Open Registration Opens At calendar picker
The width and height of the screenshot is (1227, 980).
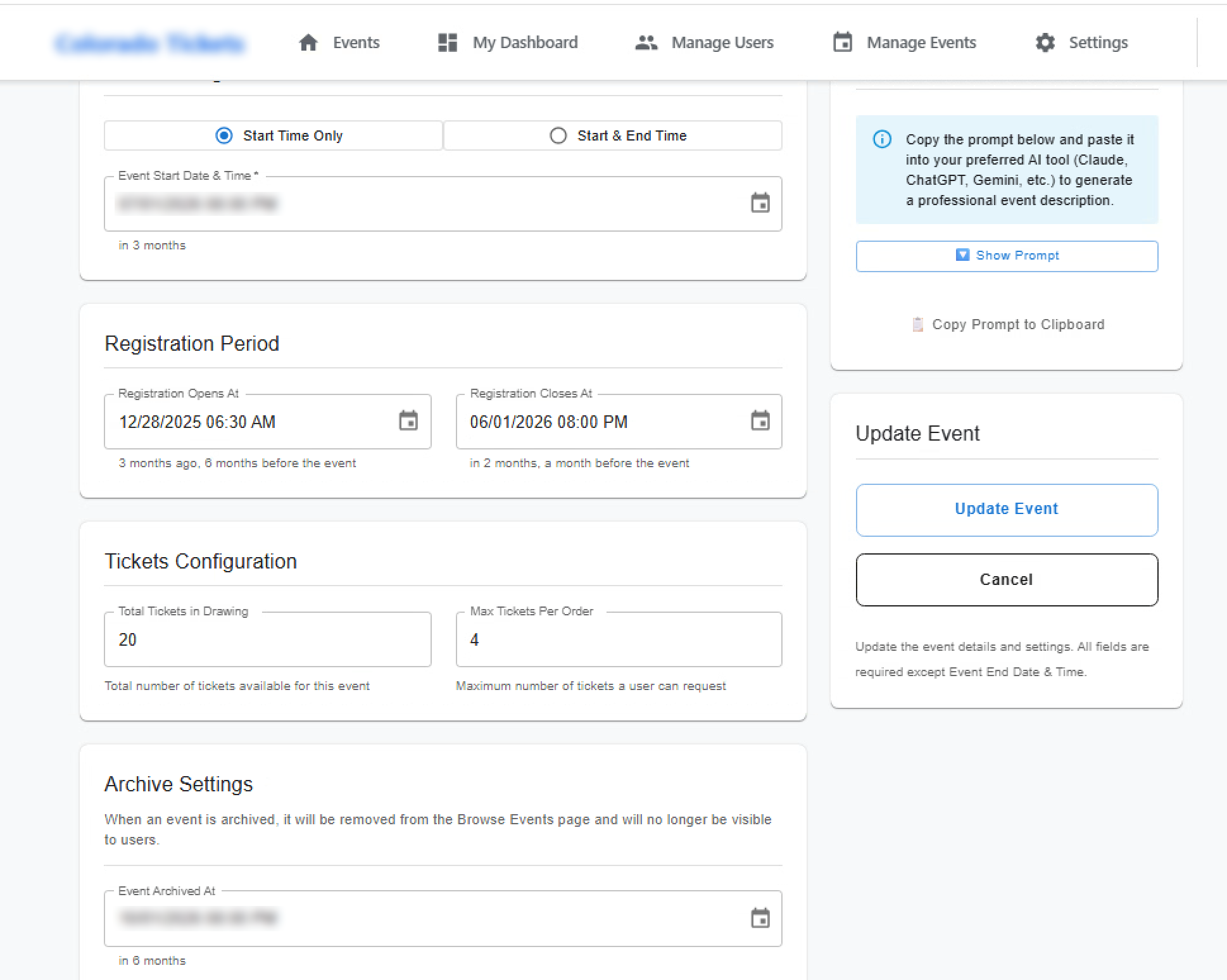408,421
